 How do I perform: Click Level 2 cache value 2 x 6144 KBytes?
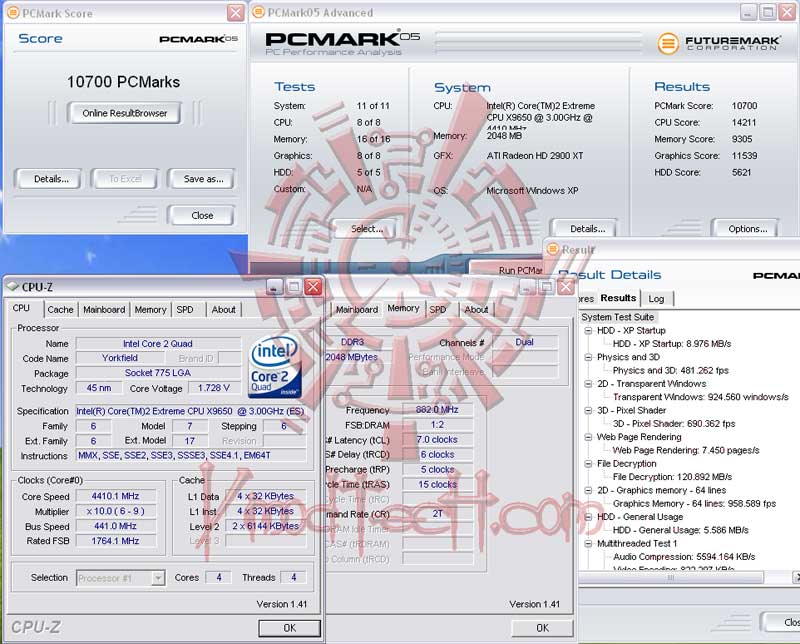pyautogui.click(x=265, y=526)
